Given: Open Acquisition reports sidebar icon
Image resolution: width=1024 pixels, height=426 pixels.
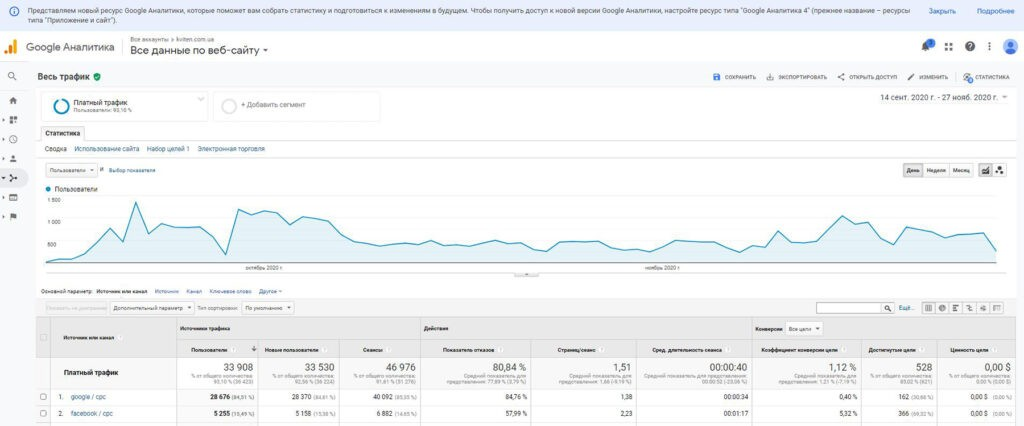Looking at the screenshot, I should click(x=13, y=178).
